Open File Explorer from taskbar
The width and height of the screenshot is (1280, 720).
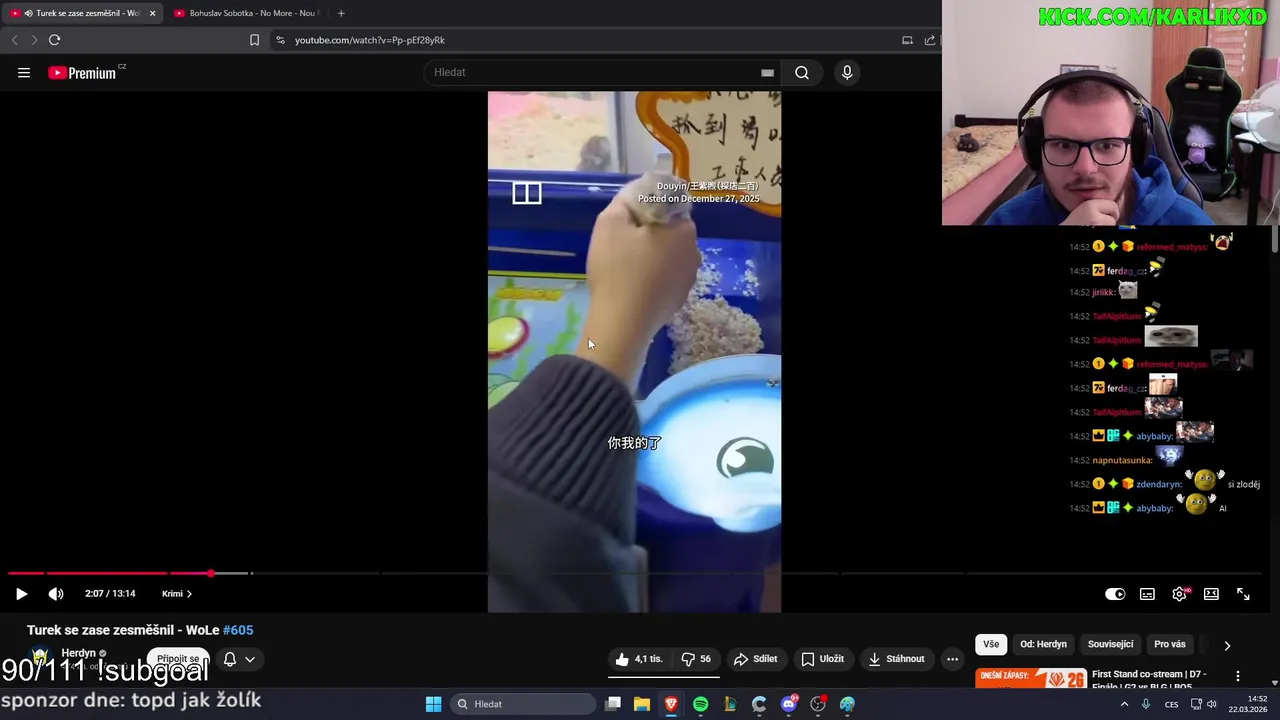[x=642, y=704]
